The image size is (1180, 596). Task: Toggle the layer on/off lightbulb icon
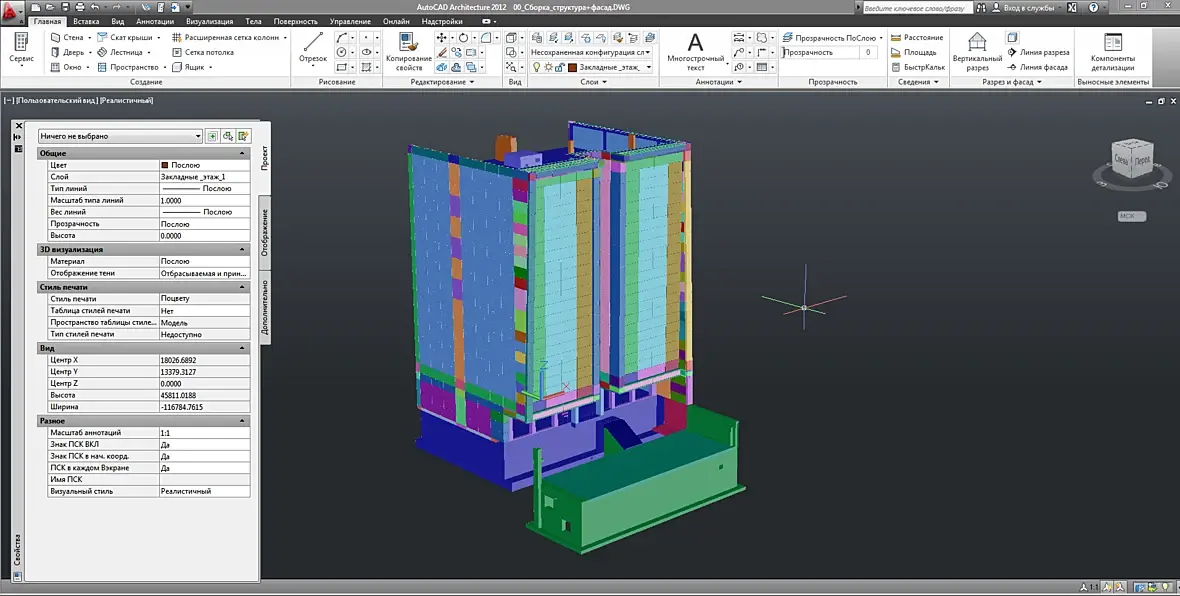537,68
